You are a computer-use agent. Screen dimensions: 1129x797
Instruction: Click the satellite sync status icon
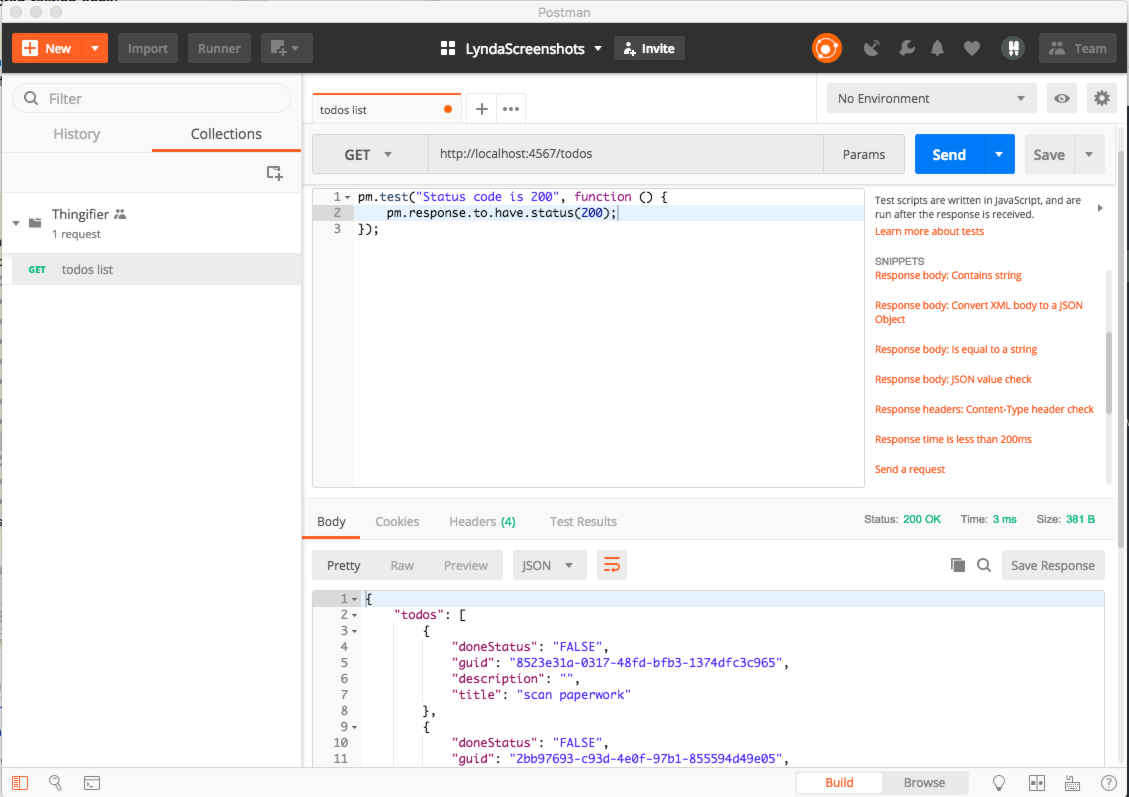click(x=871, y=47)
